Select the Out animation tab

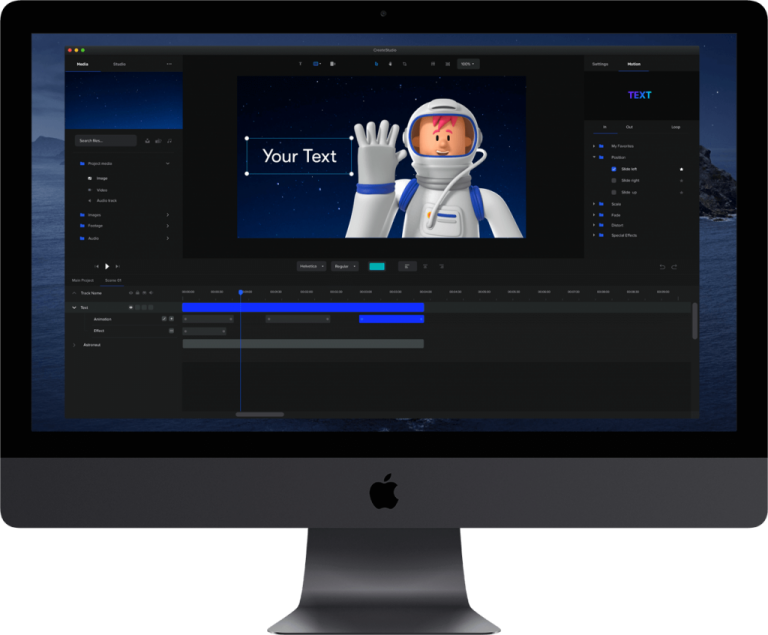click(x=629, y=127)
